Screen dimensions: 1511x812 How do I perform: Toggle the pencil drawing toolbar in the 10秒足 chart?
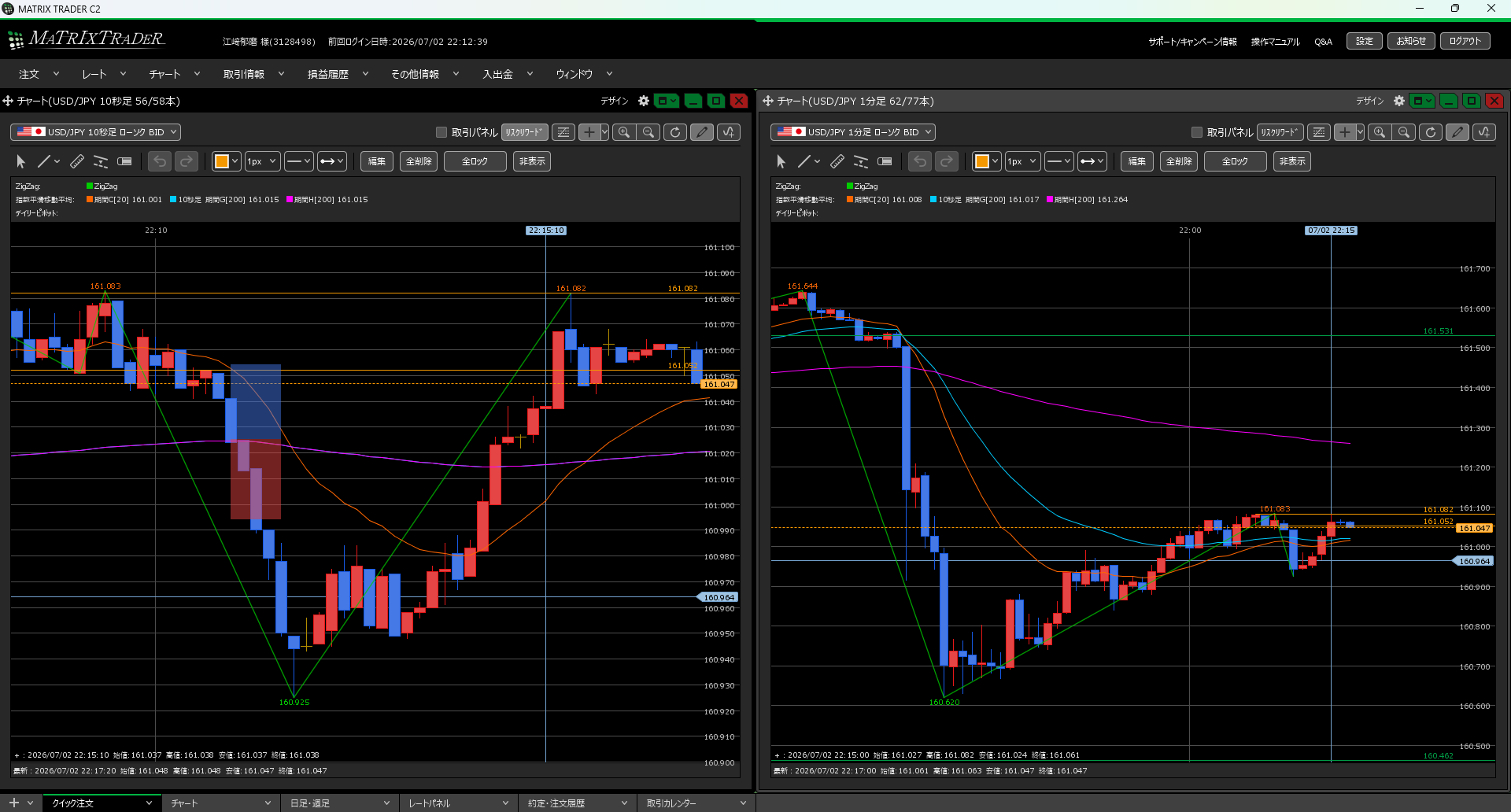(x=702, y=132)
